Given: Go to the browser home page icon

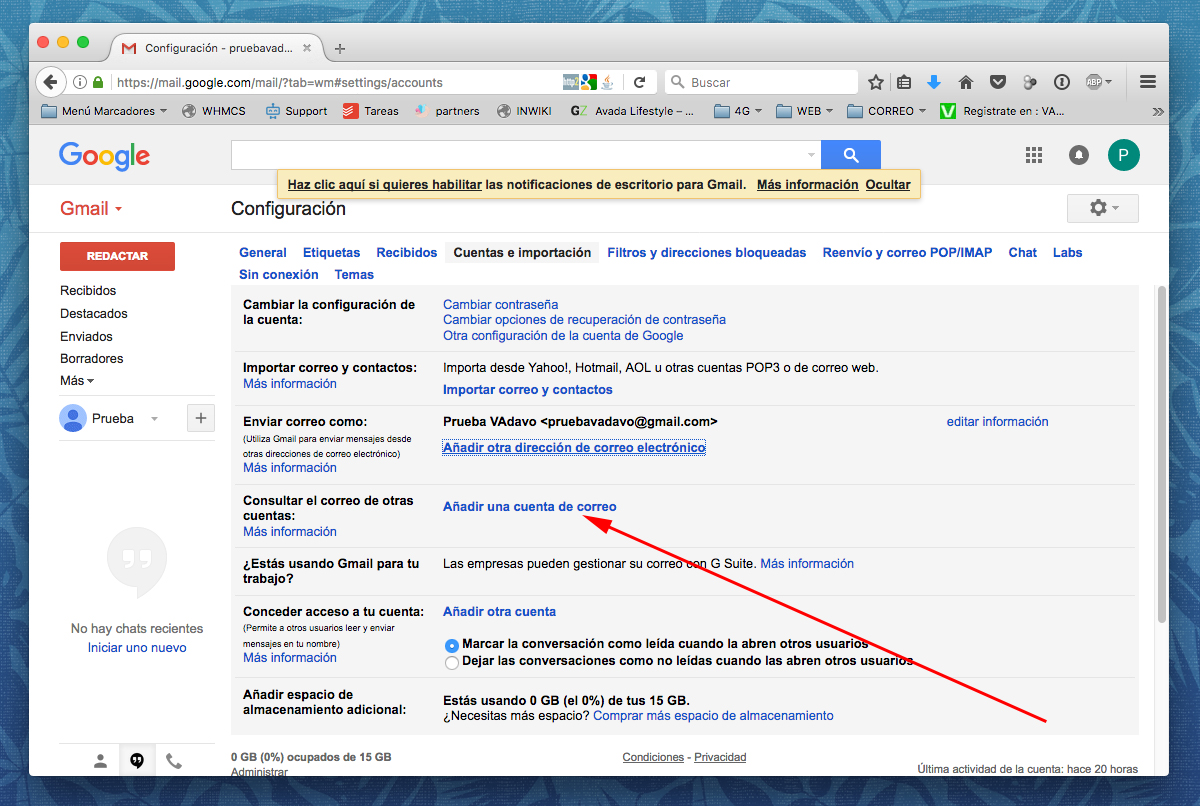Looking at the screenshot, I should click(966, 82).
